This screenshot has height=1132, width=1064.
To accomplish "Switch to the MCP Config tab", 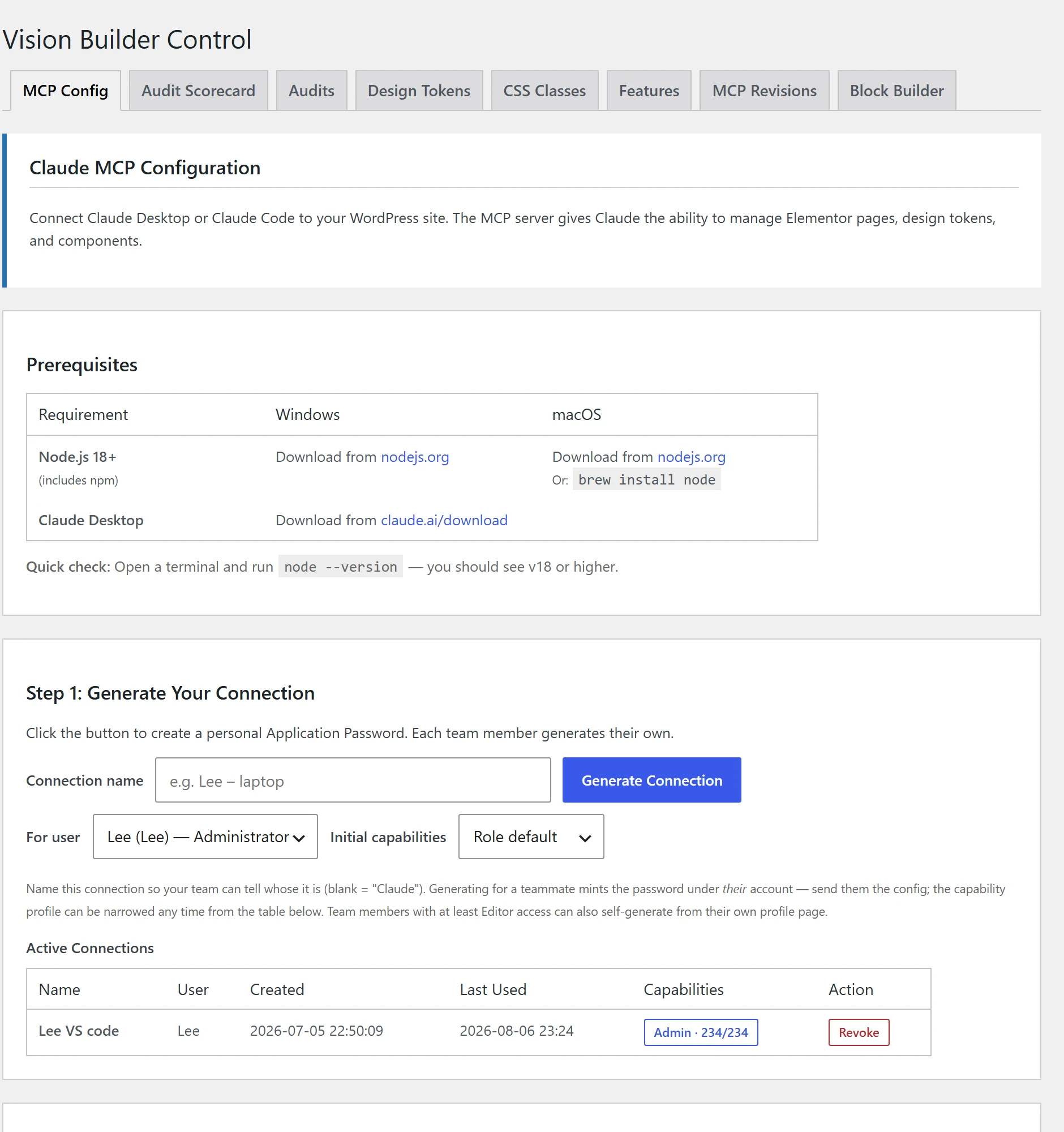I will (66, 91).
